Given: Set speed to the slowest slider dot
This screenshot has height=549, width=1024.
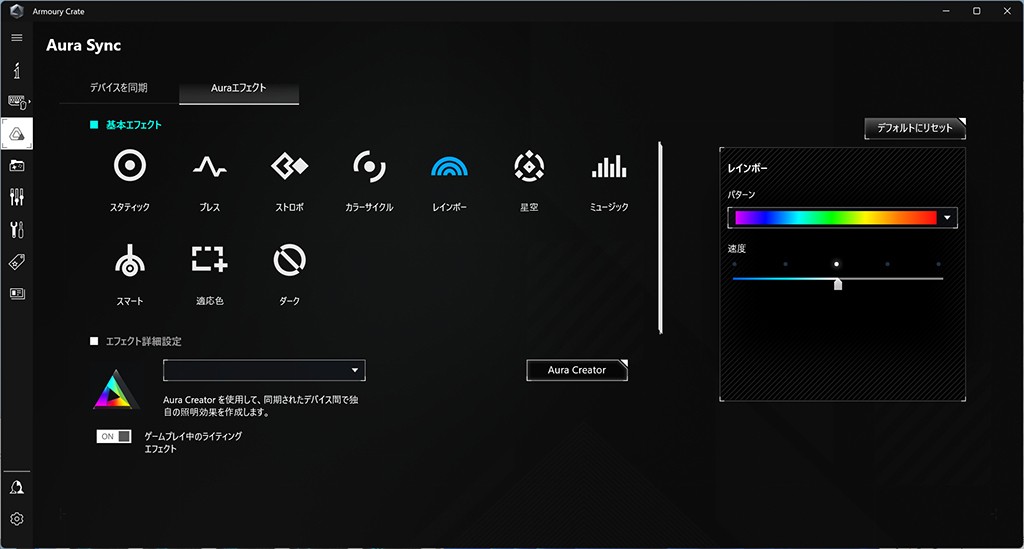Looking at the screenshot, I should (735, 264).
